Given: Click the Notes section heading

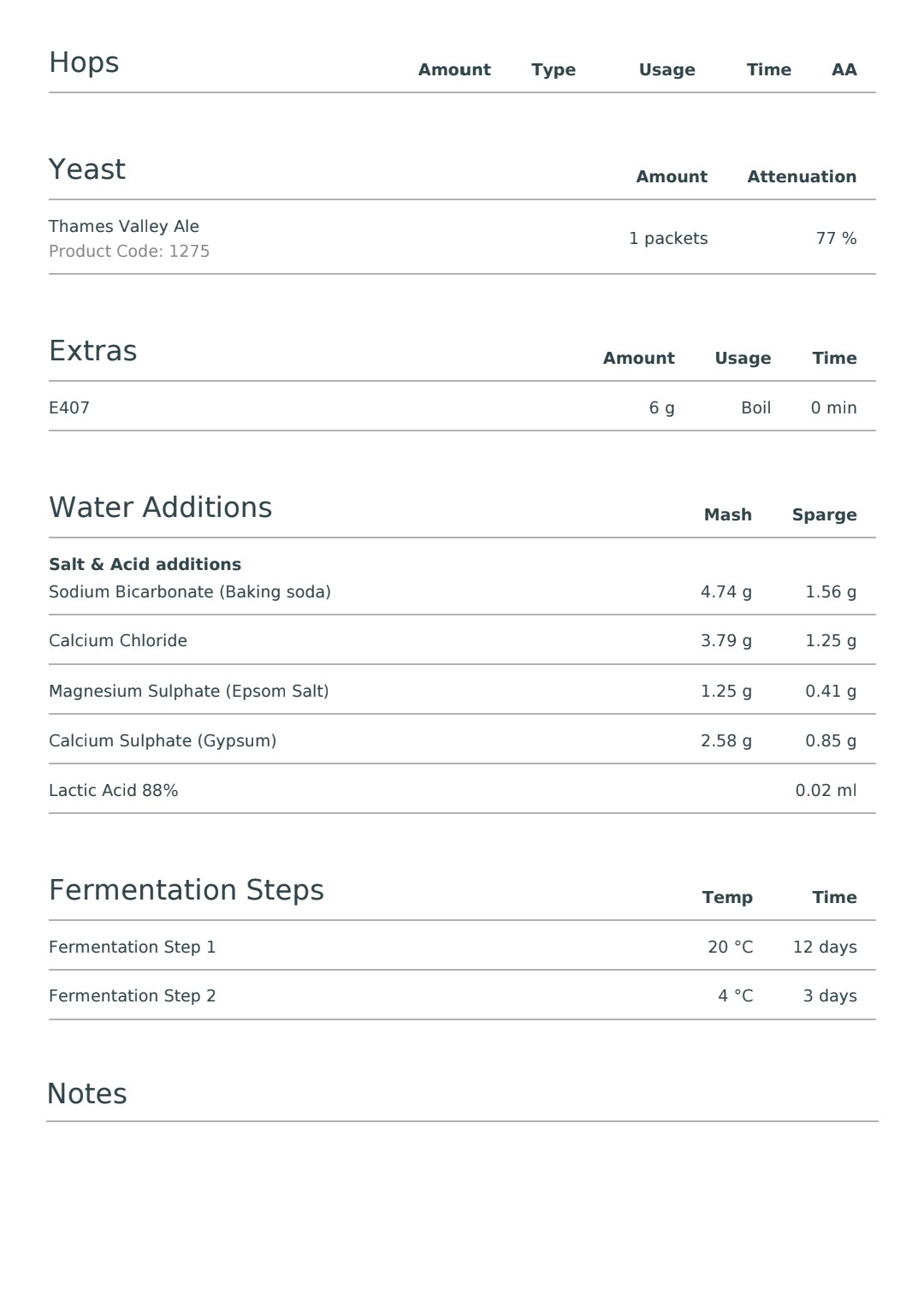Looking at the screenshot, I should point(87,1094).
